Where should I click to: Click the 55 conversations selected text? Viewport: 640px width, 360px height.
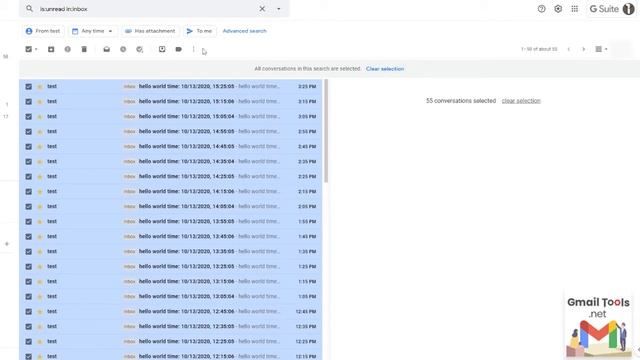click(461, 101)
